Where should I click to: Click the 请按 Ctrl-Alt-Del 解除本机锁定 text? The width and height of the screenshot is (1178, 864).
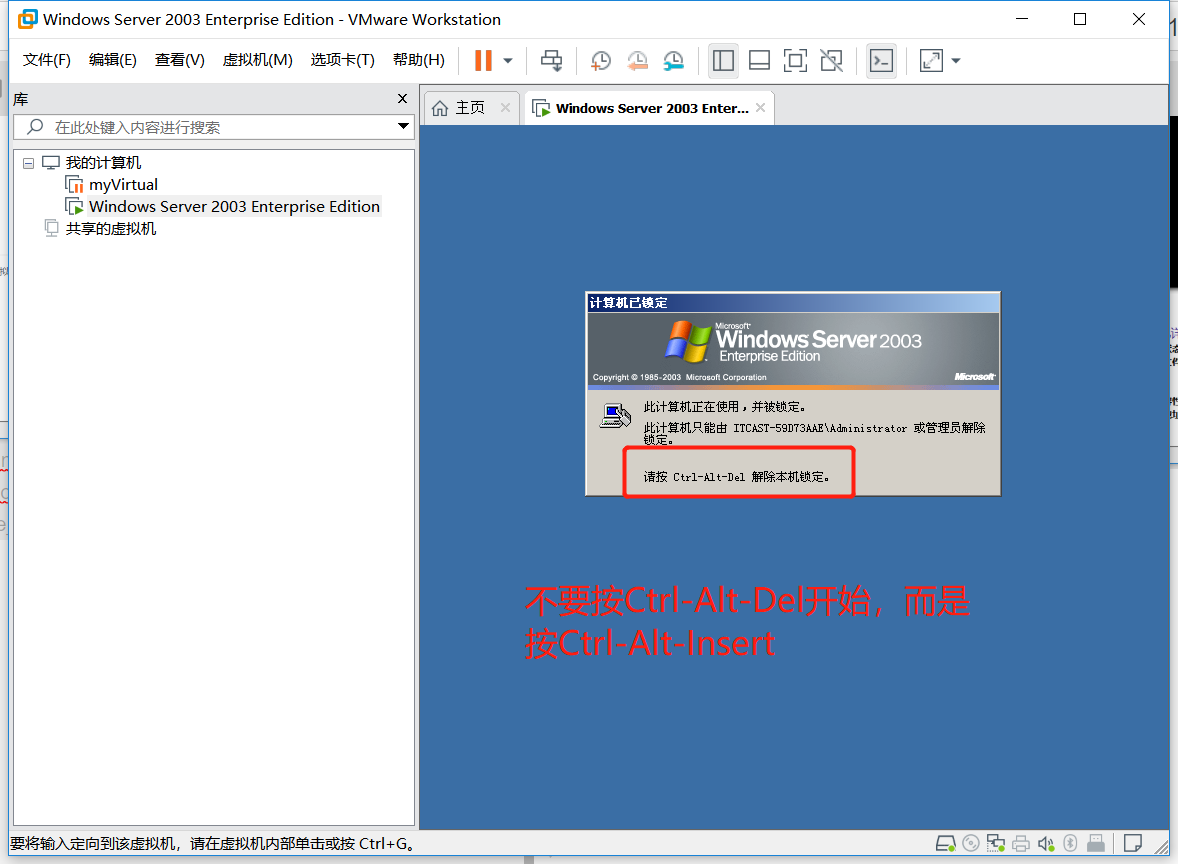[x=736, y=476]
